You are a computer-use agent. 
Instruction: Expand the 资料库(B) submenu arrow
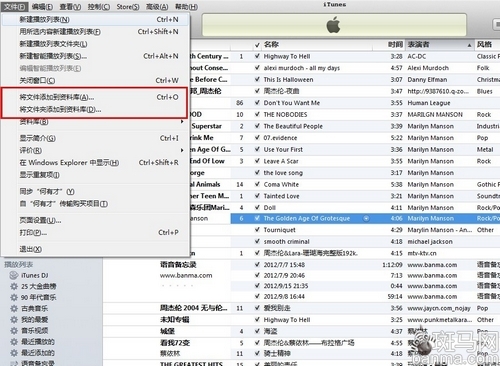click(x=182, y=122)
